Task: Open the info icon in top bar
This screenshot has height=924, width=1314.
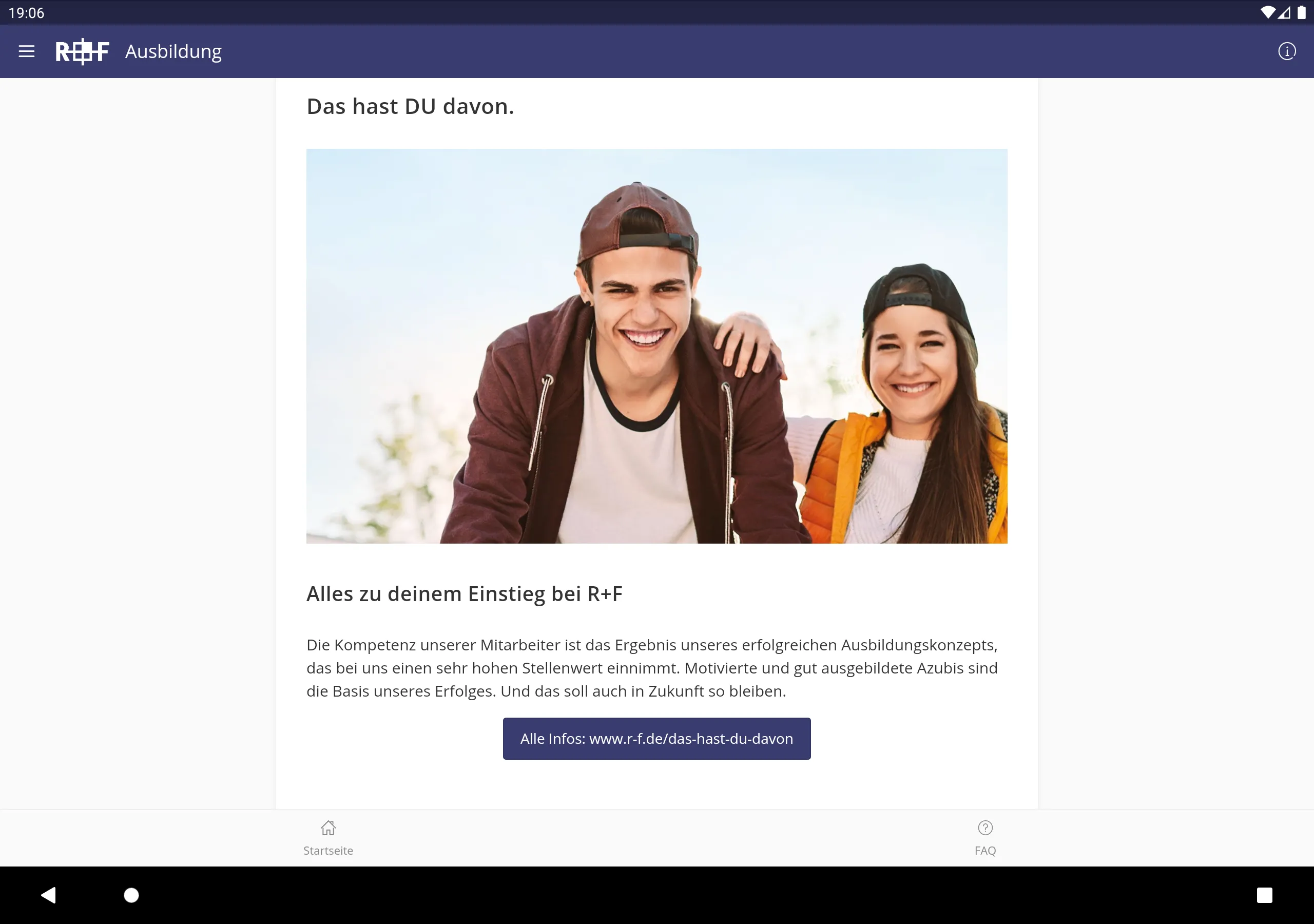Action: pos(1286,51)
